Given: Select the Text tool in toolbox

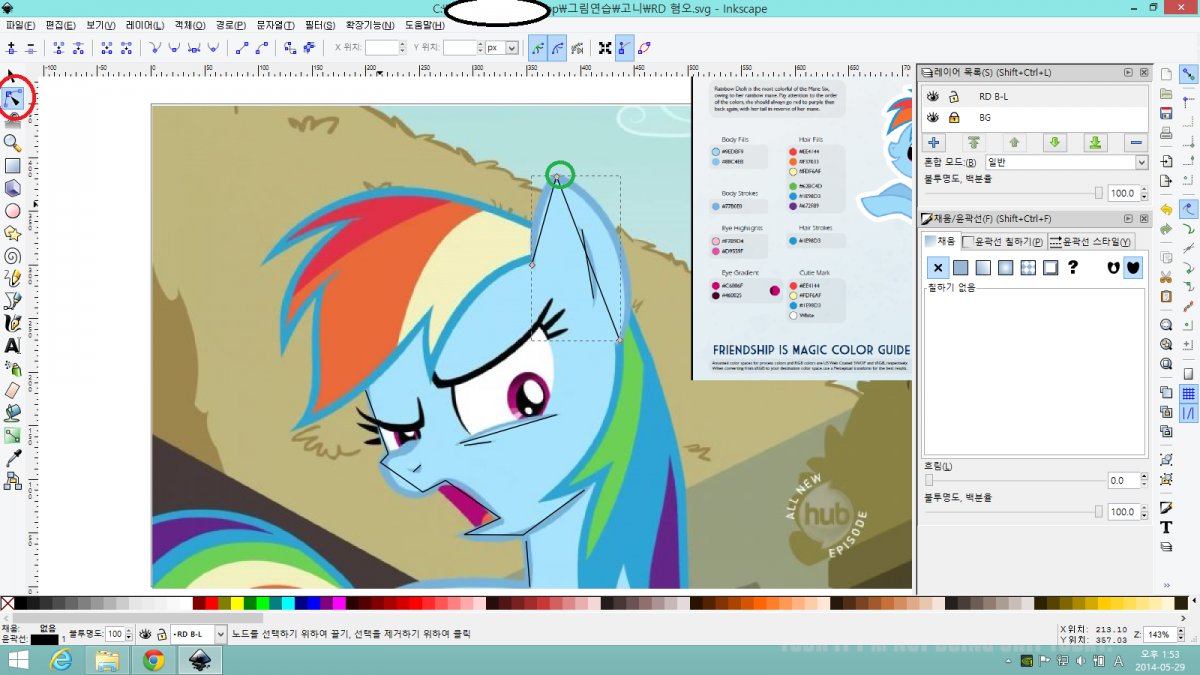Looking at the screenshot, I should pyautogui.click(x=13, y=345).
